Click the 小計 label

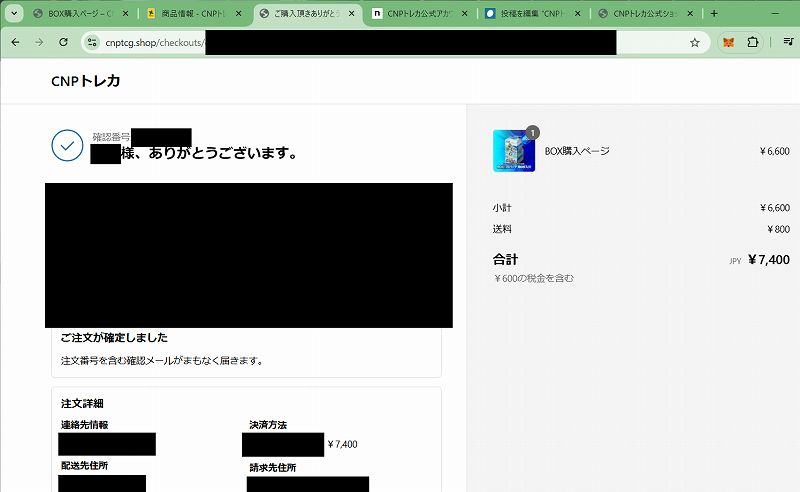point(502,208)
